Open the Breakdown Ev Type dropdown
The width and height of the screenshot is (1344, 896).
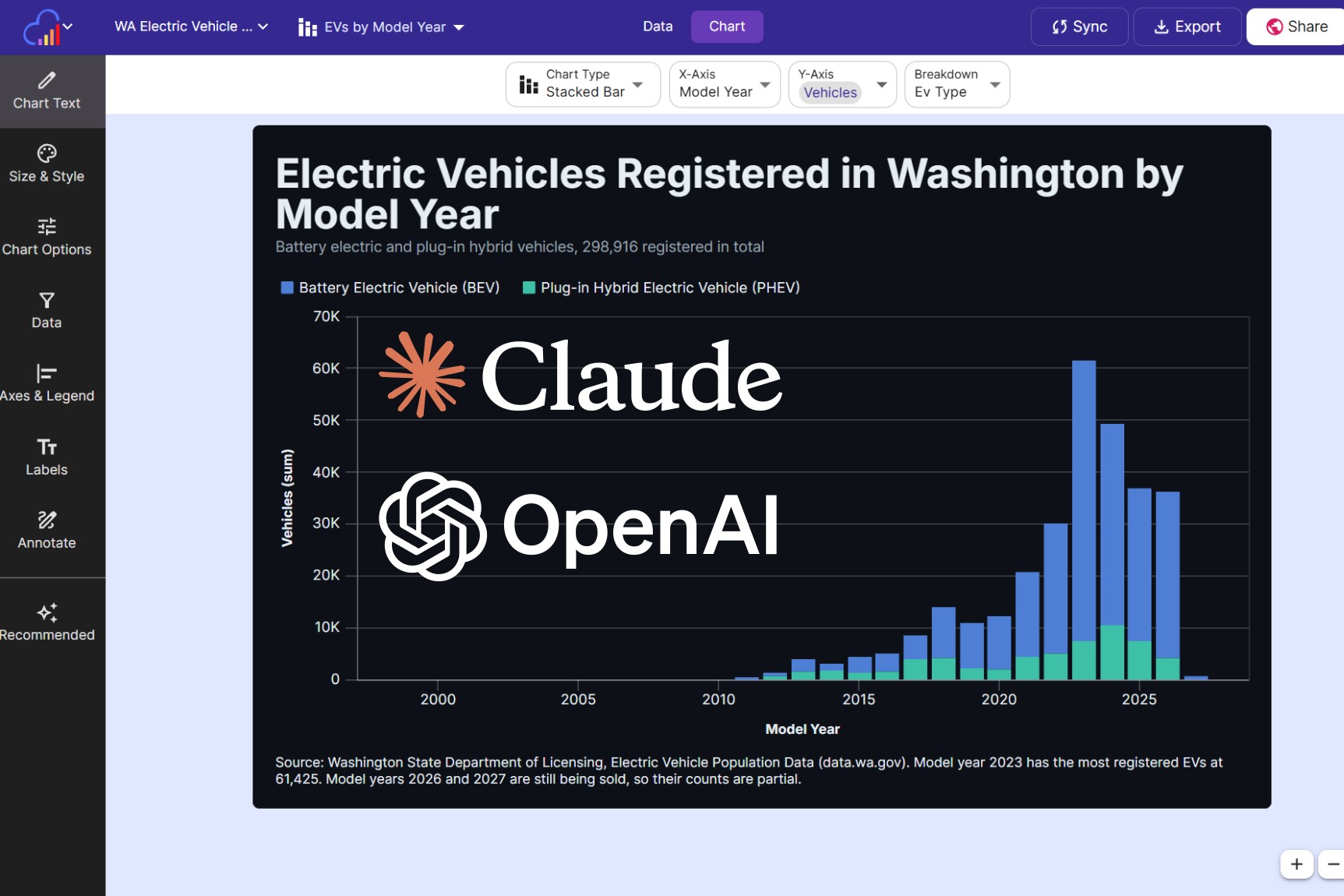coord(957,84)
